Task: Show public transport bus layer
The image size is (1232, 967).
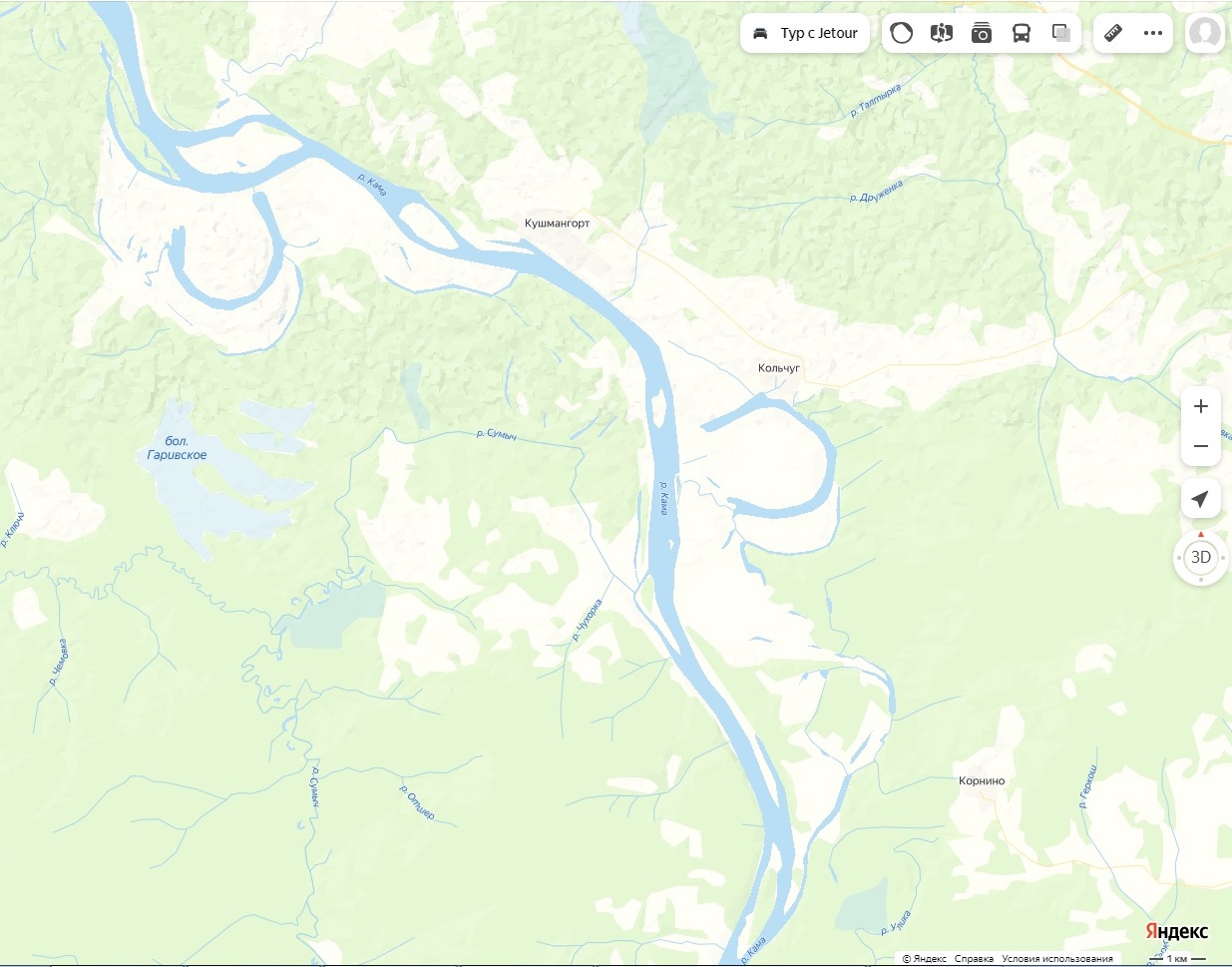Action: coord(1022,33)
